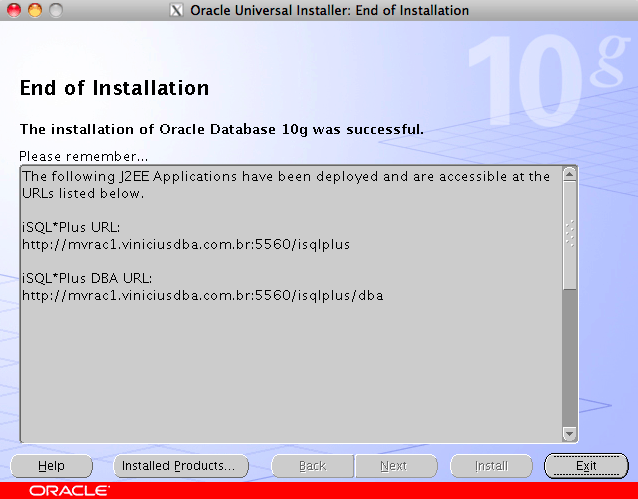Minimize the installer with the yellow button

[34, 10]
